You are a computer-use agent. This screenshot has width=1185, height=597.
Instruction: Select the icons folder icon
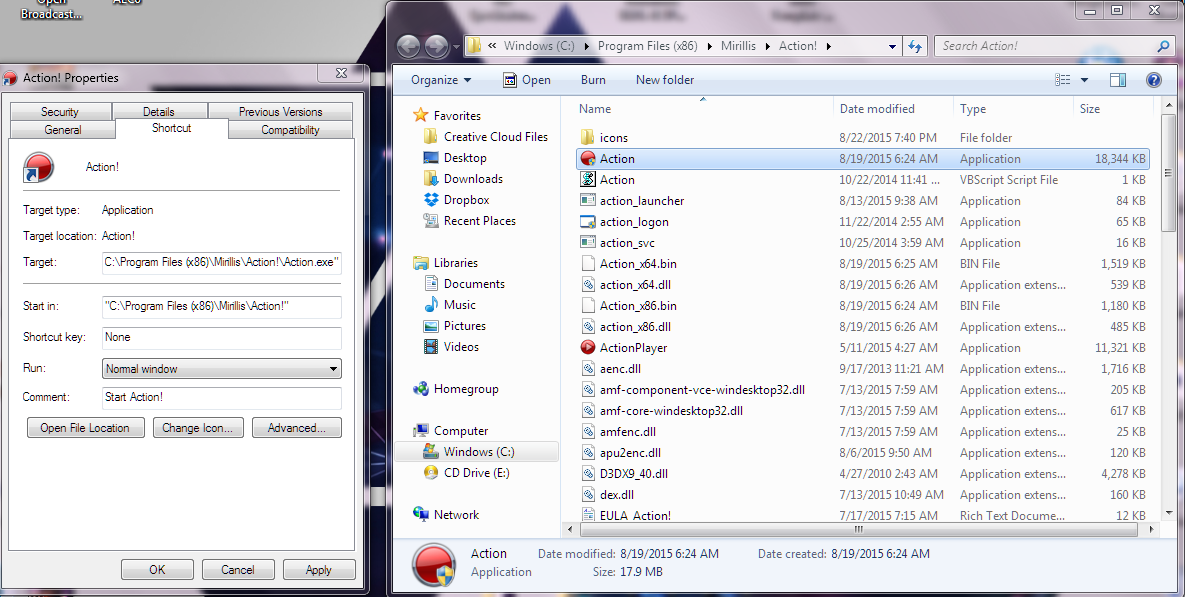point(588,138)
